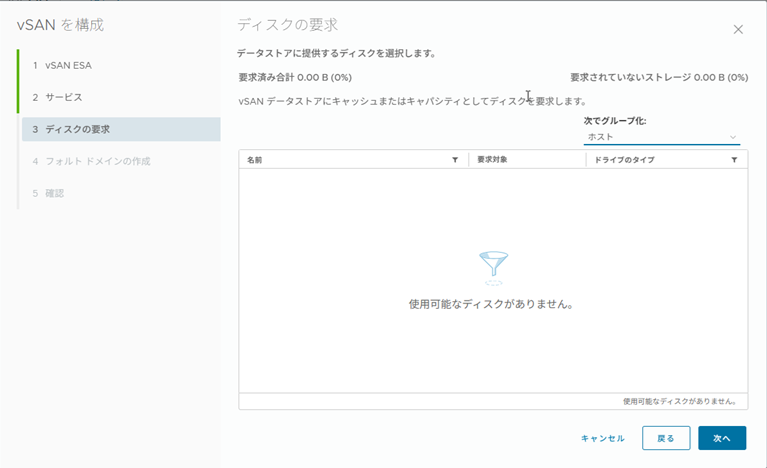Screen dimensions: 767x468
Task: Go to step 2 サービス
Action: click(x=63, y=97)
